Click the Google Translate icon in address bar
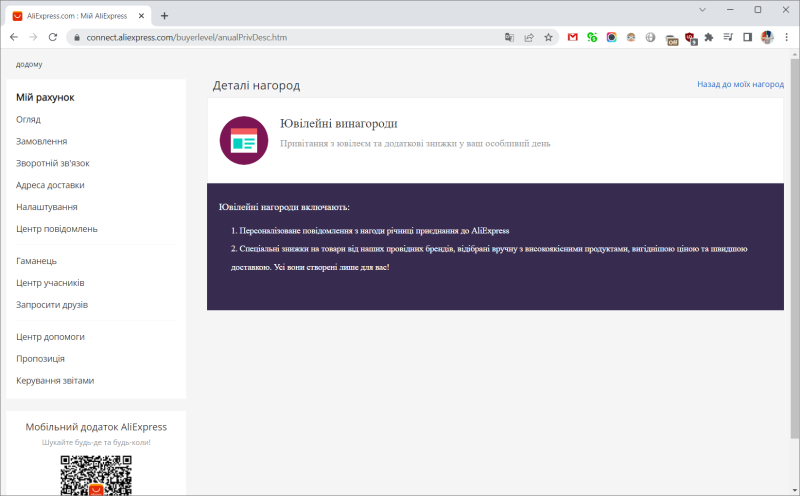The height and width of the screenshot is (496, 800). pyautogui.click(x=509, y=37)
